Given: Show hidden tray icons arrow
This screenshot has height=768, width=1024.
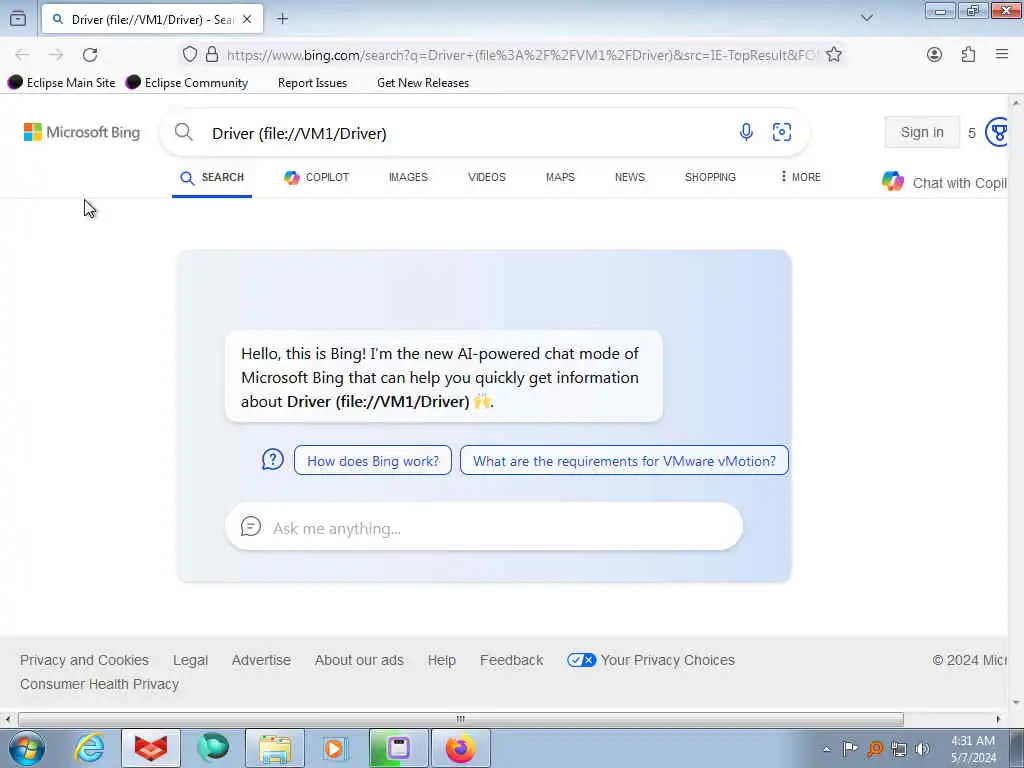Looking at the screenshot, I should tap(826, 749).
